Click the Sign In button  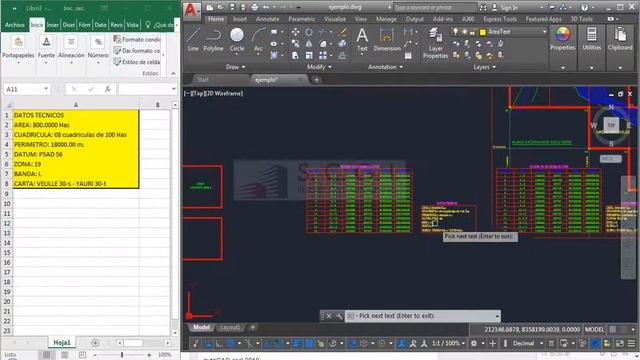[505, 7]
